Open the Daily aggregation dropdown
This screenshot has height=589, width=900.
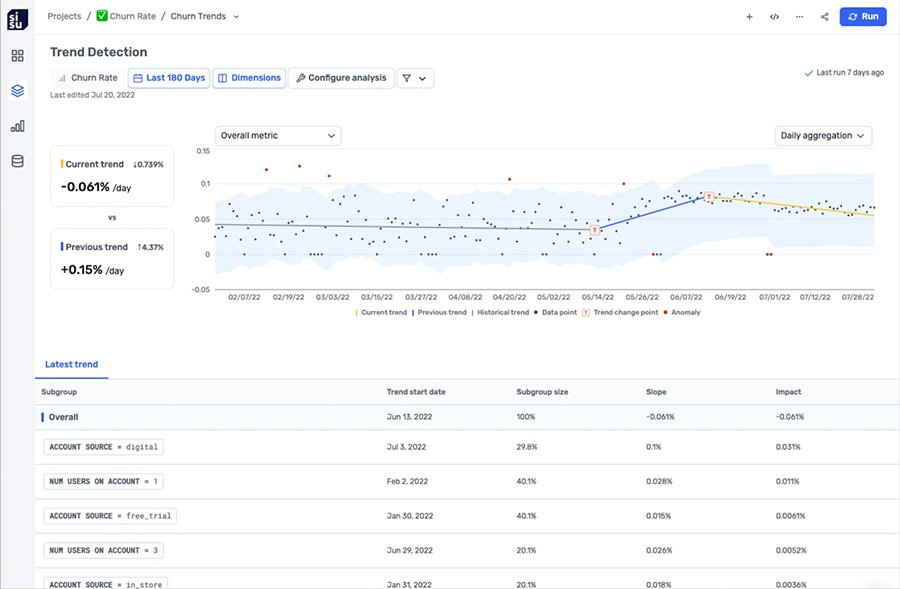(x=822, y=135)
